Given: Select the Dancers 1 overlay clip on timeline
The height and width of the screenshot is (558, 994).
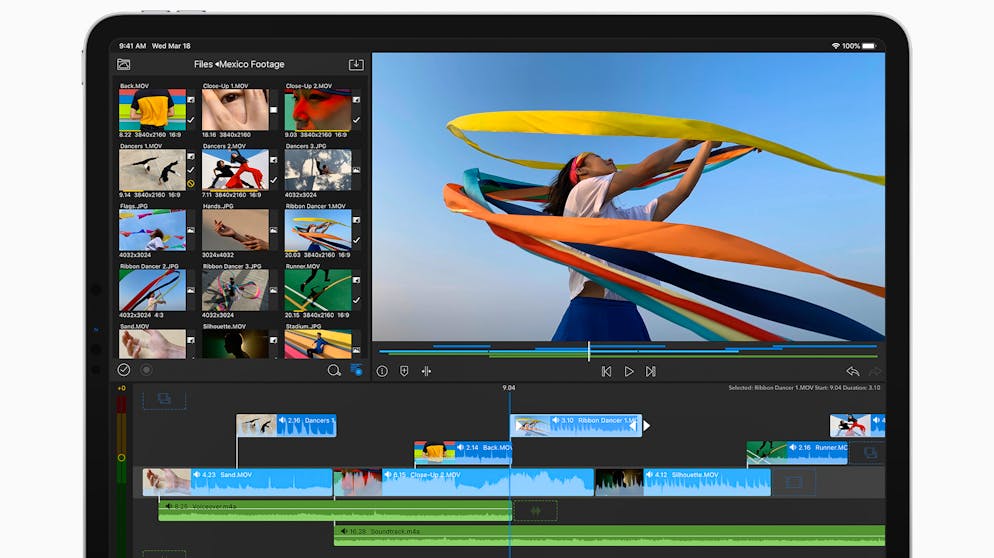Looking at the screenshot, I should pyautogui.click(x=286, y=425).
